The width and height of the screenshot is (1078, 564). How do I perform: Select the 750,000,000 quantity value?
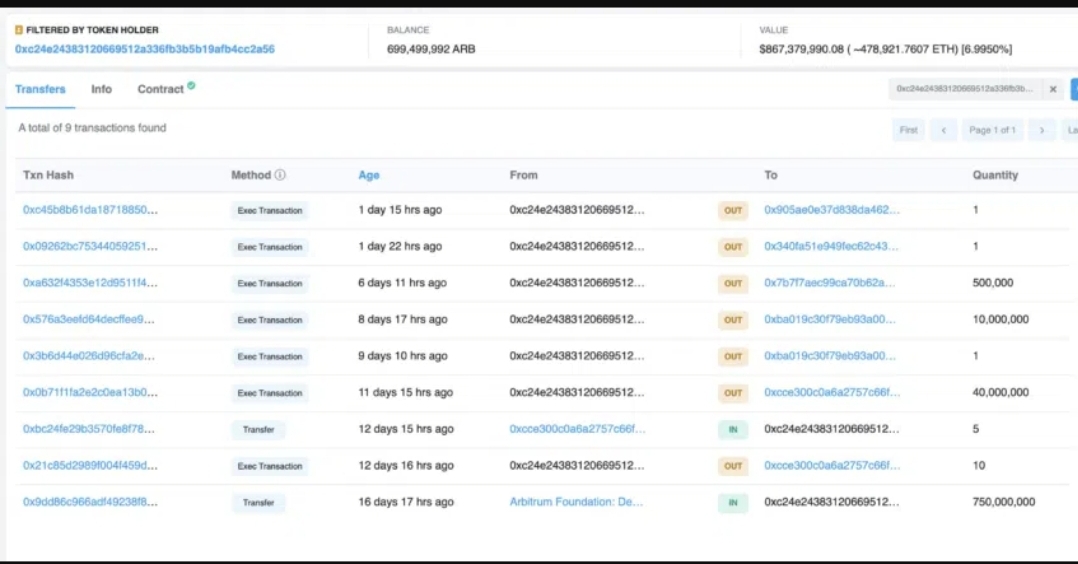point(1004,501)
